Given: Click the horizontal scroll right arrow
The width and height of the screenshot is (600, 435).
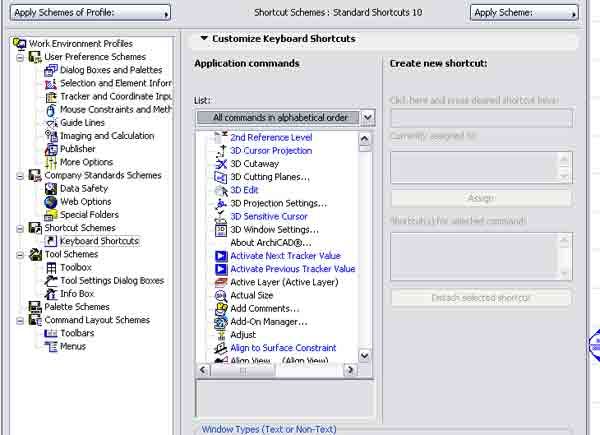Looking at the screenshot, I should (349, 370).
